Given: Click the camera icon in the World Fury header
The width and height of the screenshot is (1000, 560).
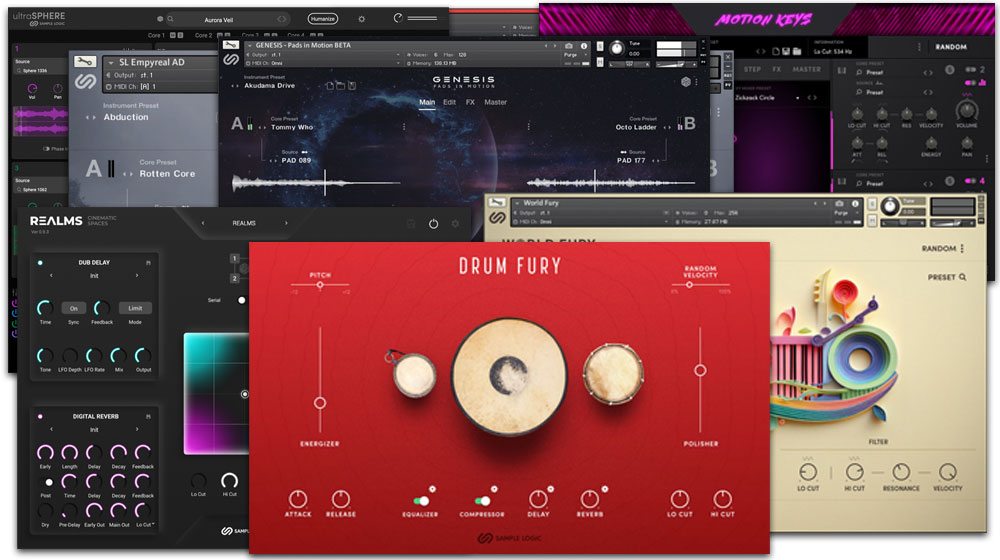Looking at the screenshot, I should (x=839, y=203).
